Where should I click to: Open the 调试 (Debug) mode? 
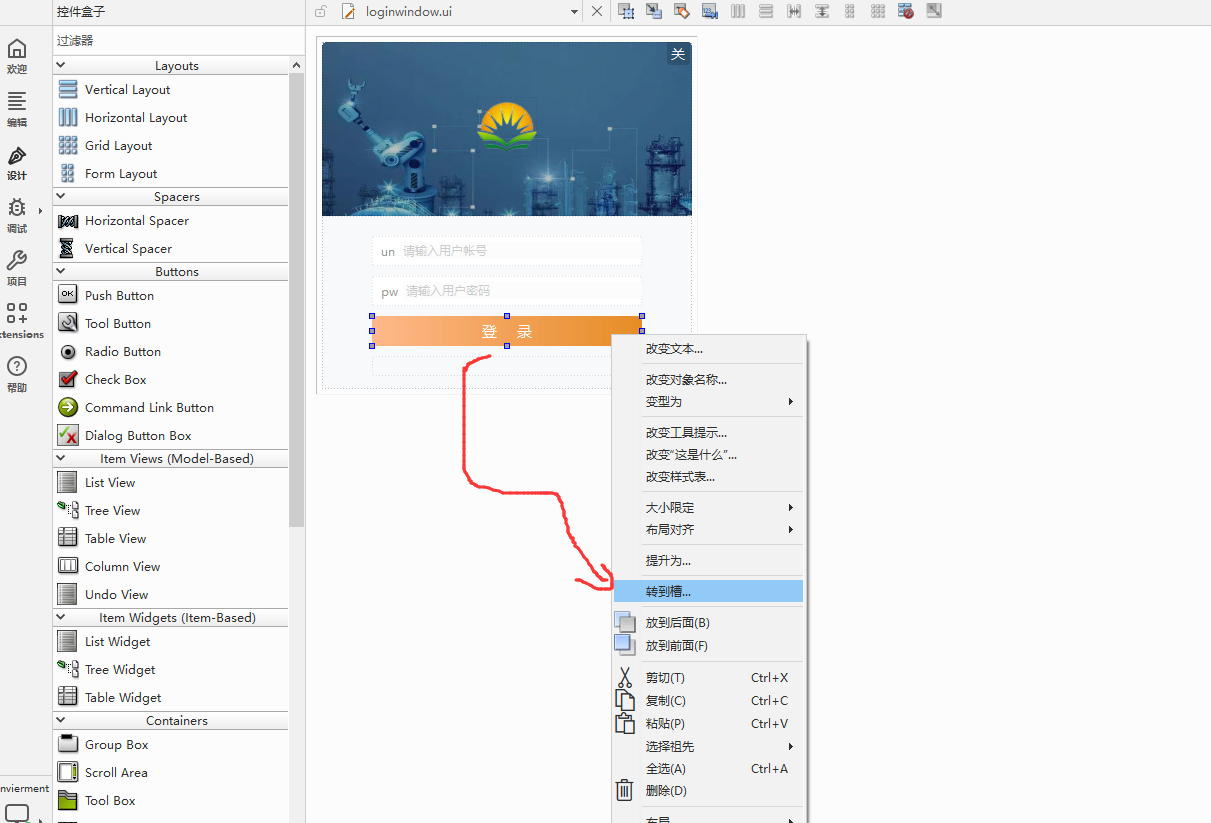click(x=17, y=215)
